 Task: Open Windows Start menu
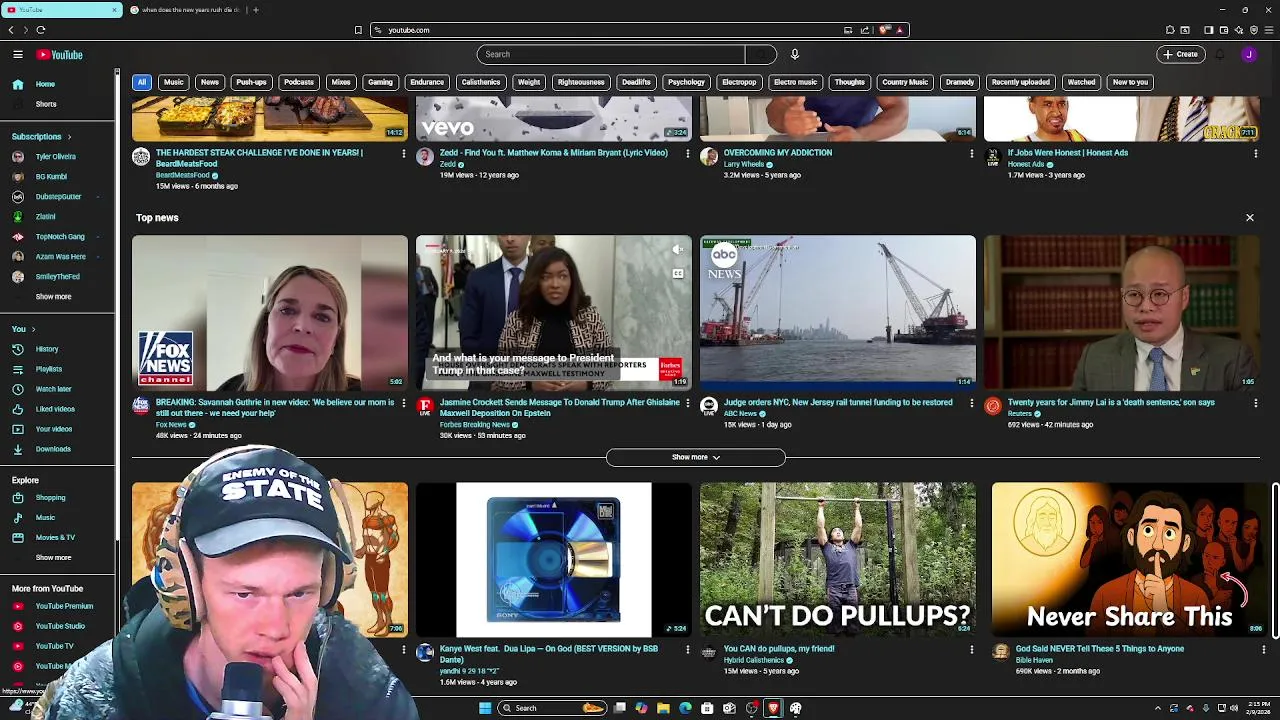[x=485, y=708]
